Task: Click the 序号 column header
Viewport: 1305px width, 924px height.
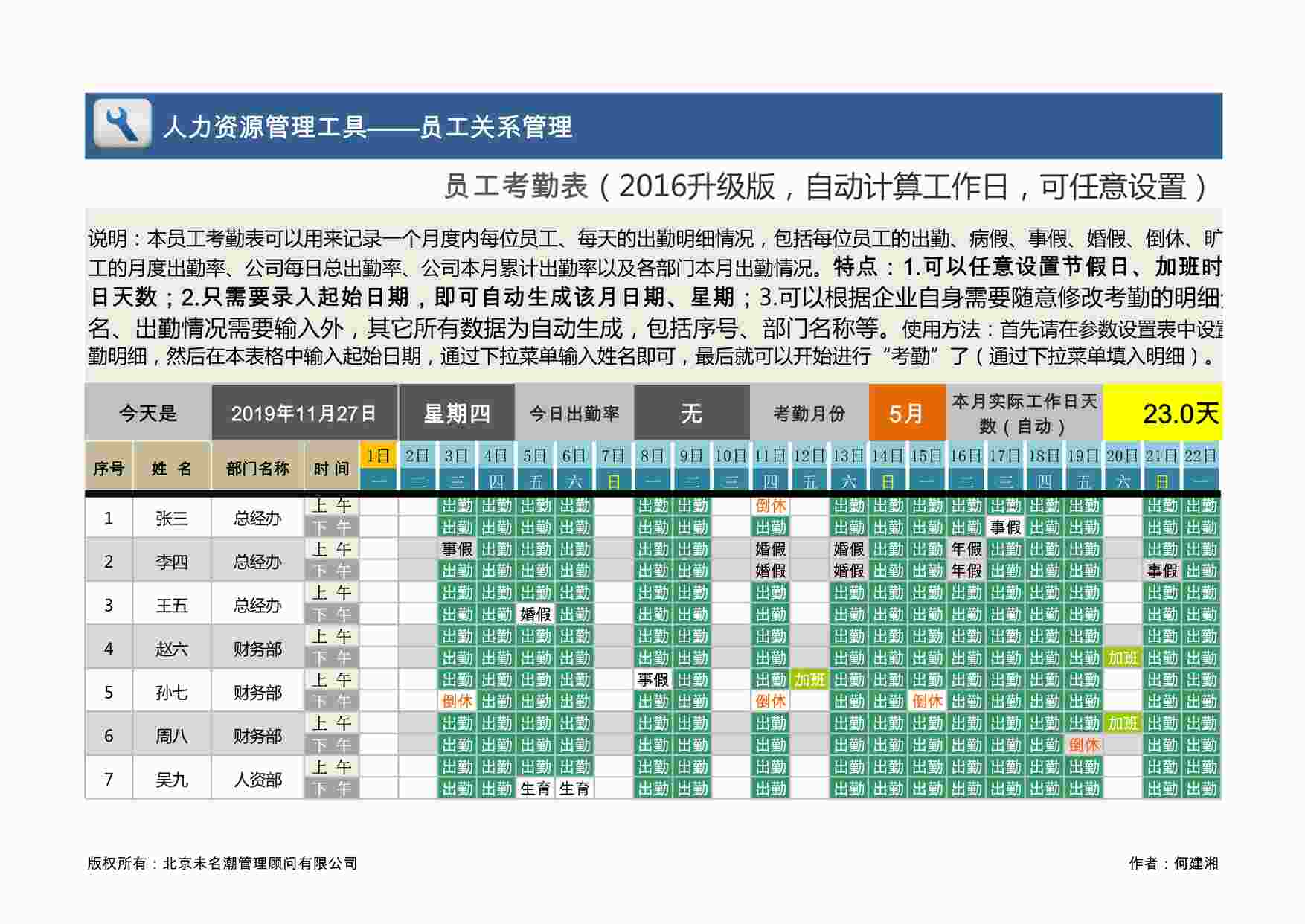Action: tap(109, 468)
